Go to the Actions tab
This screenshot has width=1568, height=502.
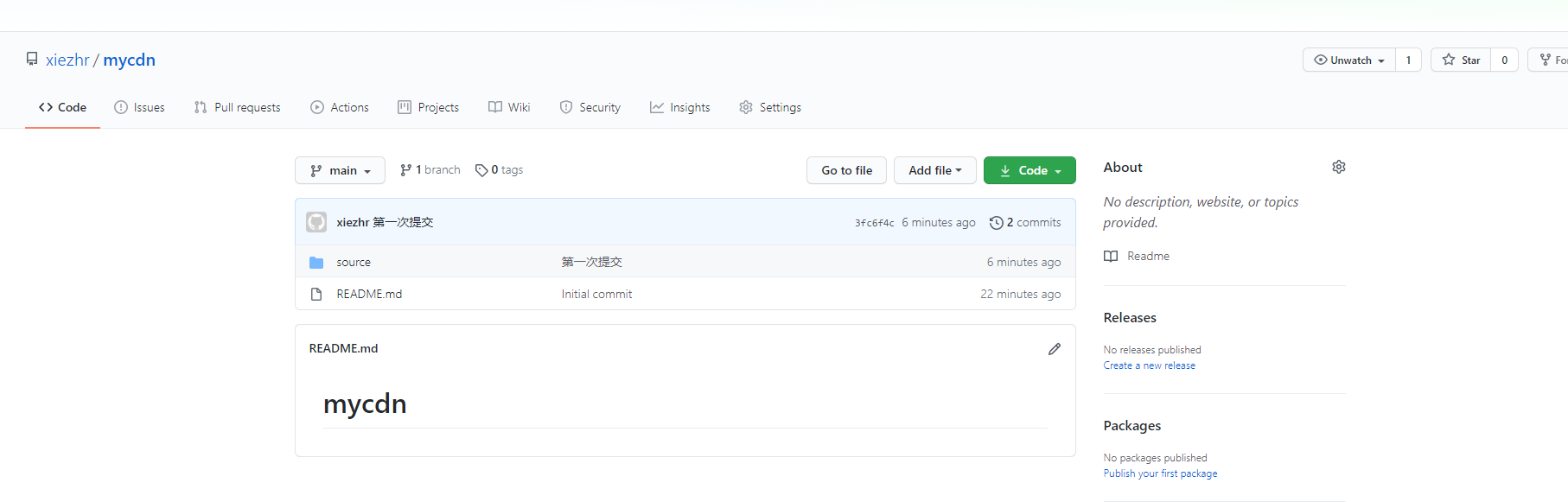pos(340,107)
